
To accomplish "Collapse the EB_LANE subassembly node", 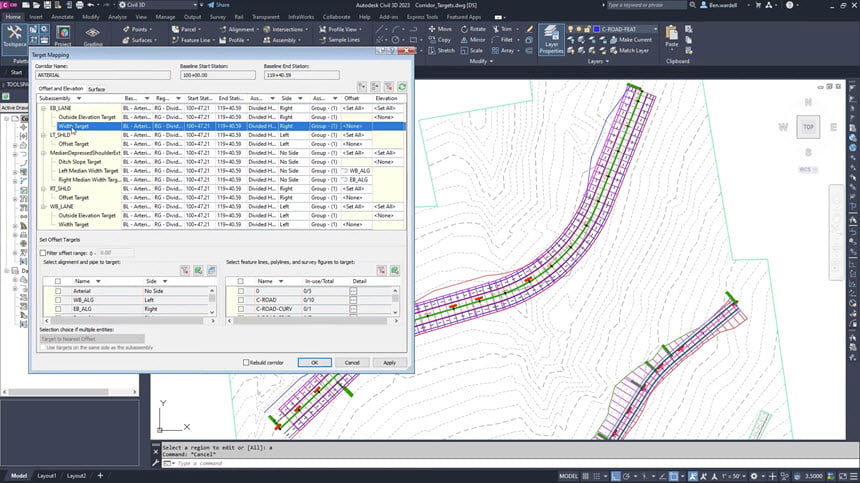I will [43, 108].
